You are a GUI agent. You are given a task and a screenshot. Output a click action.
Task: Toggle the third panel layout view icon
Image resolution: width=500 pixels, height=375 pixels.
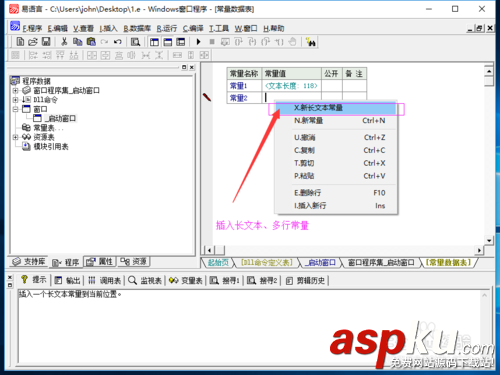[x=181, y=42]
